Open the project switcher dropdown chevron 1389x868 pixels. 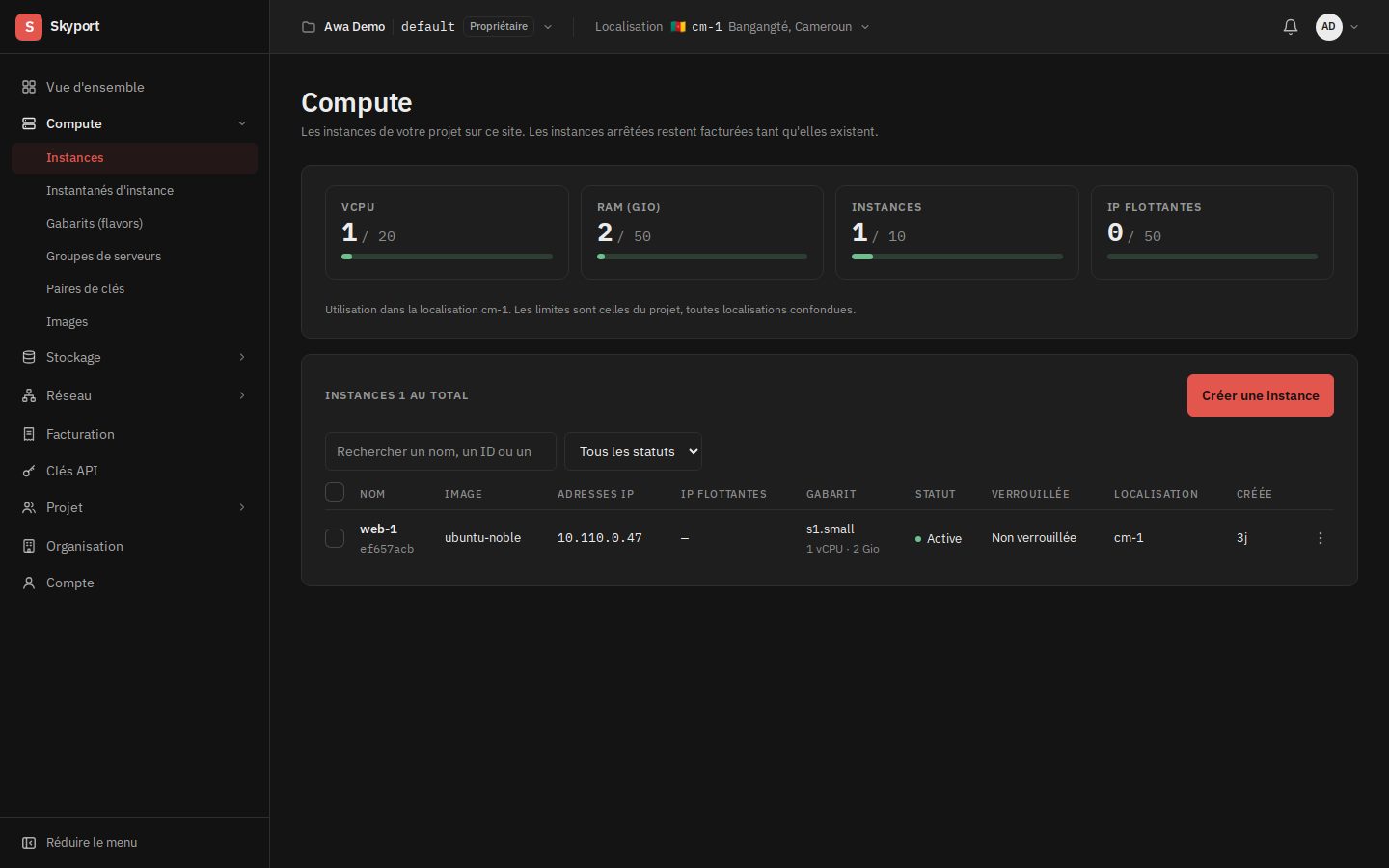click(548, 27)
